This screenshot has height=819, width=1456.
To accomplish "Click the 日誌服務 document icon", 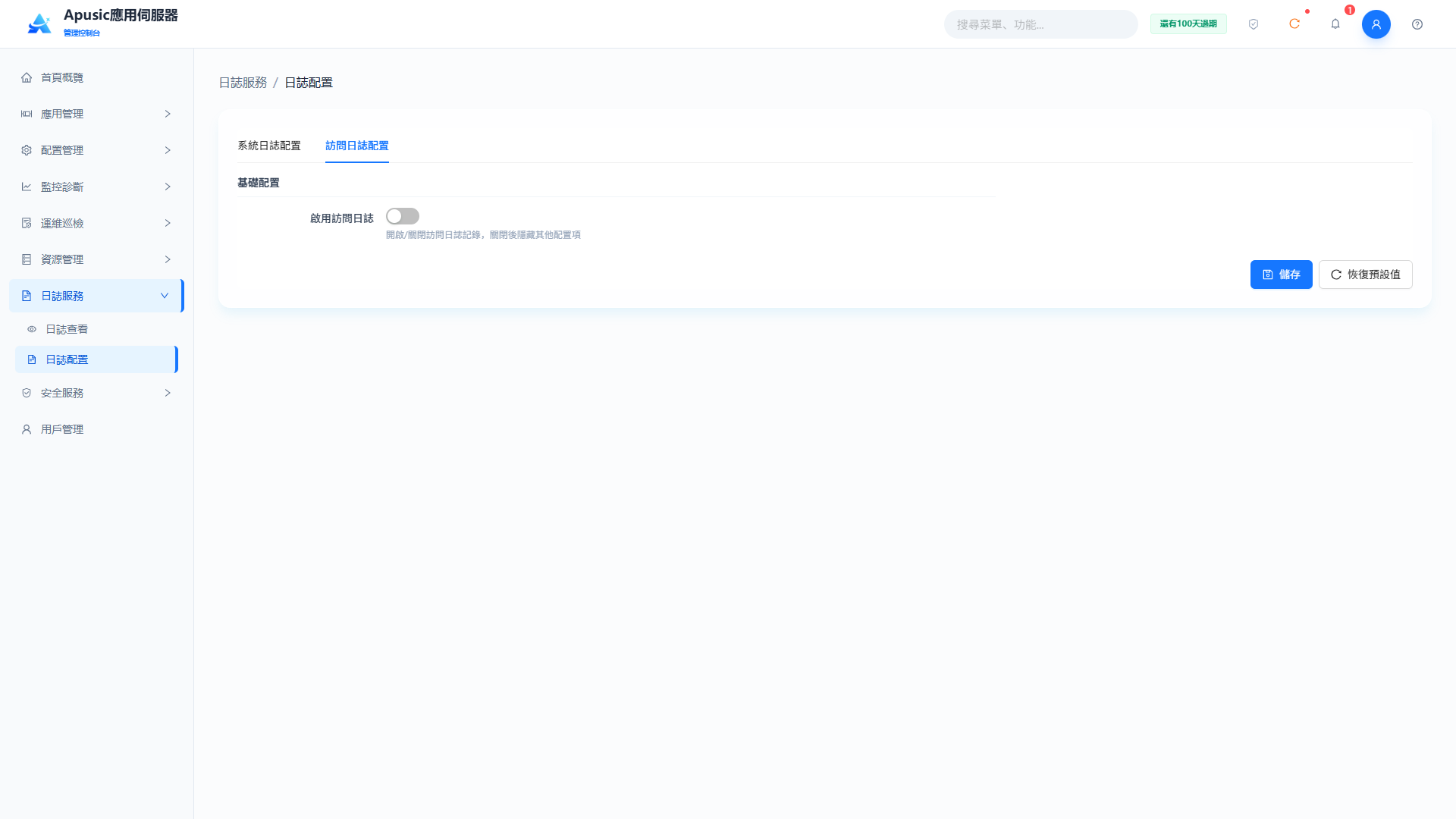I will click(x=27, y=296).
